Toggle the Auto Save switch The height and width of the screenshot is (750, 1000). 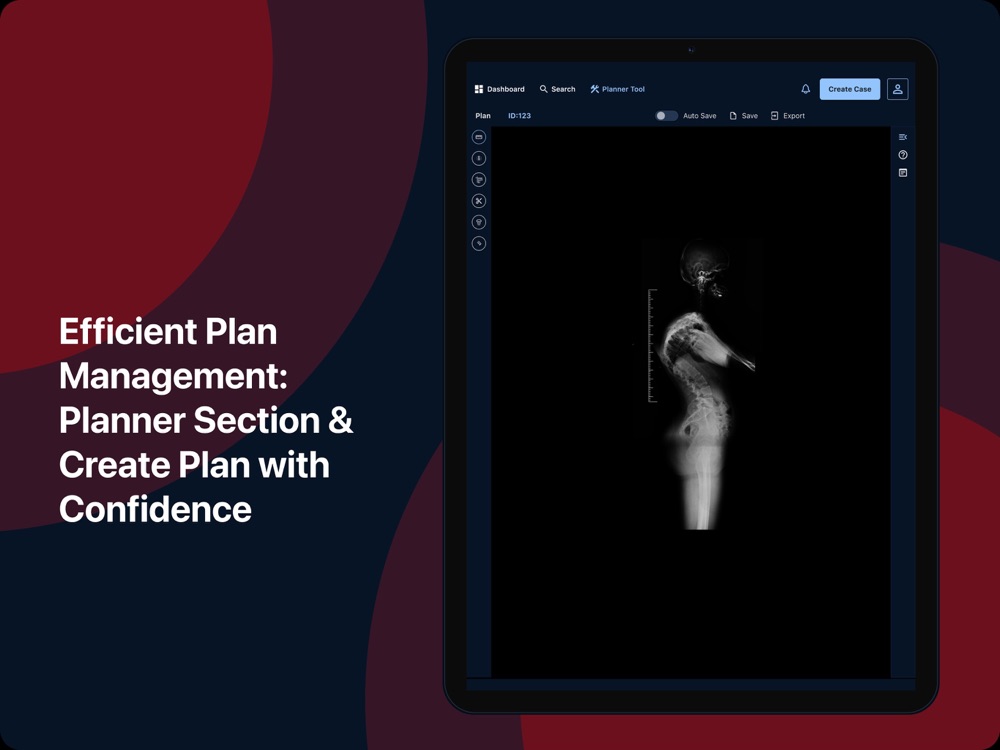pyautogui.click(x=666, y=115)
